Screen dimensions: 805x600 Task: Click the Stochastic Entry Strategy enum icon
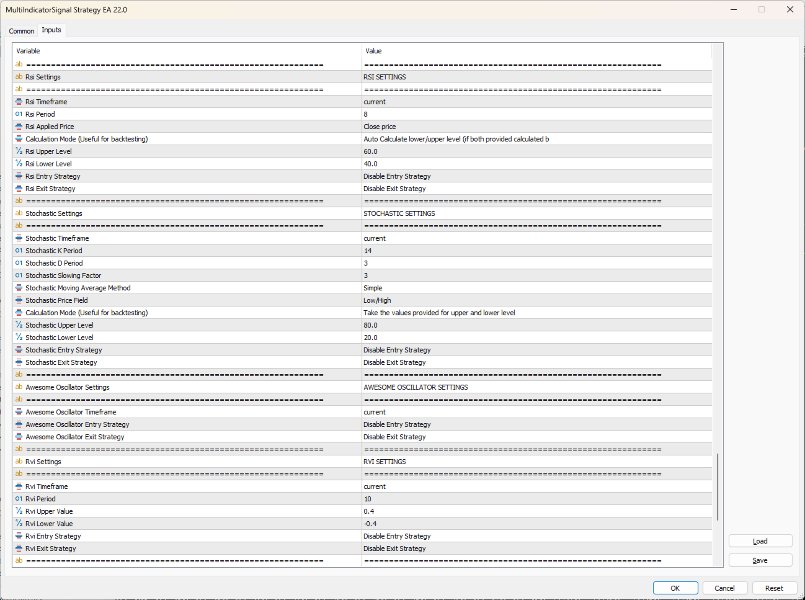[x=19, y=350]
